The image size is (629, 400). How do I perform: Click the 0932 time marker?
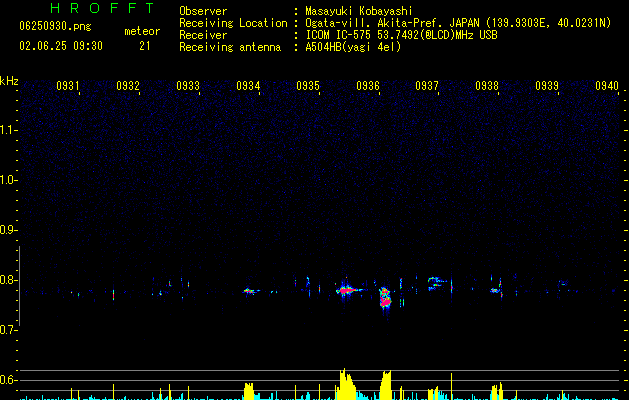point(128,86)
